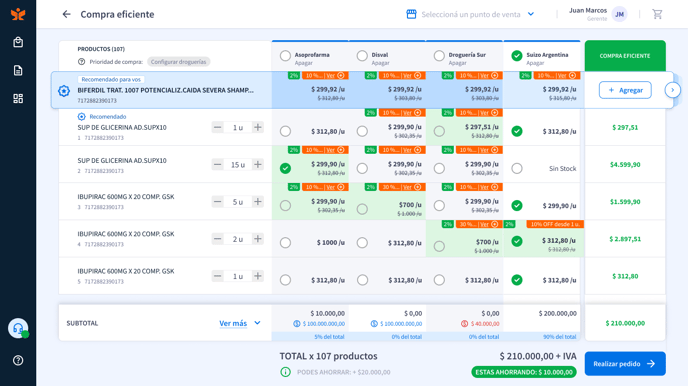Select the Asoprofarma column radio button
The image size is (688, 386).
(285, 56)
